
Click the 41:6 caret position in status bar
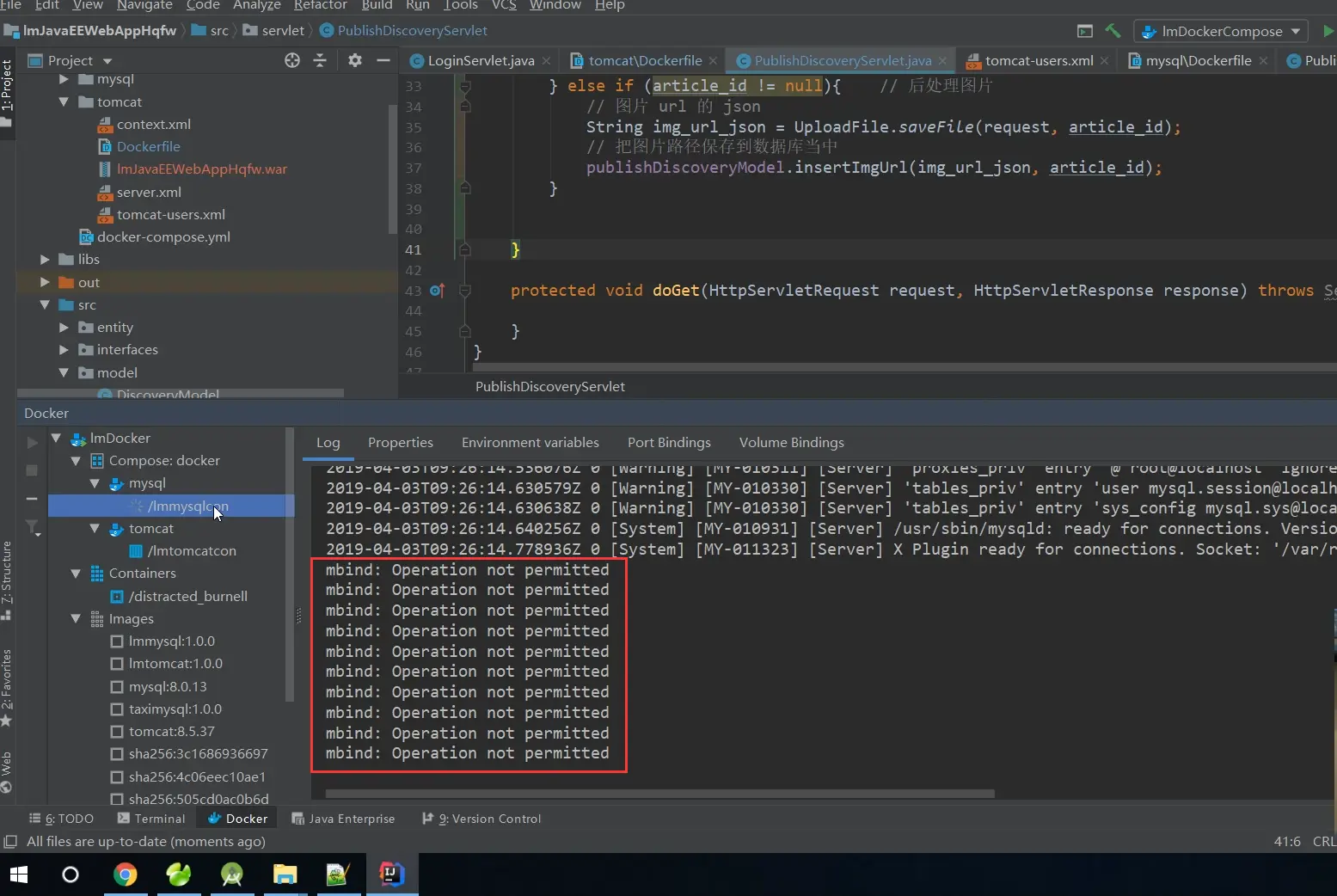coord(1287,842)
